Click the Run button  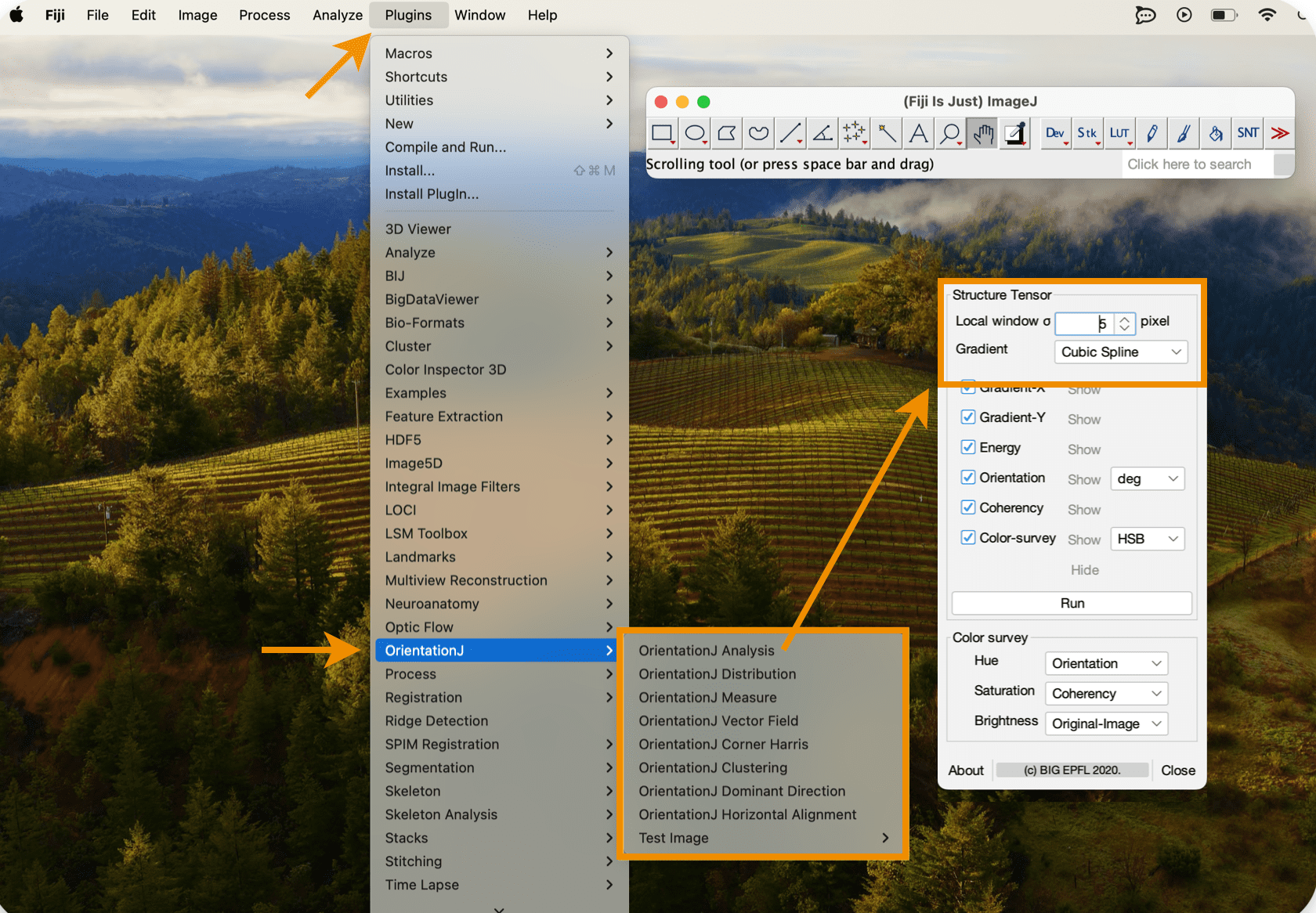[x=1072, y=603]
